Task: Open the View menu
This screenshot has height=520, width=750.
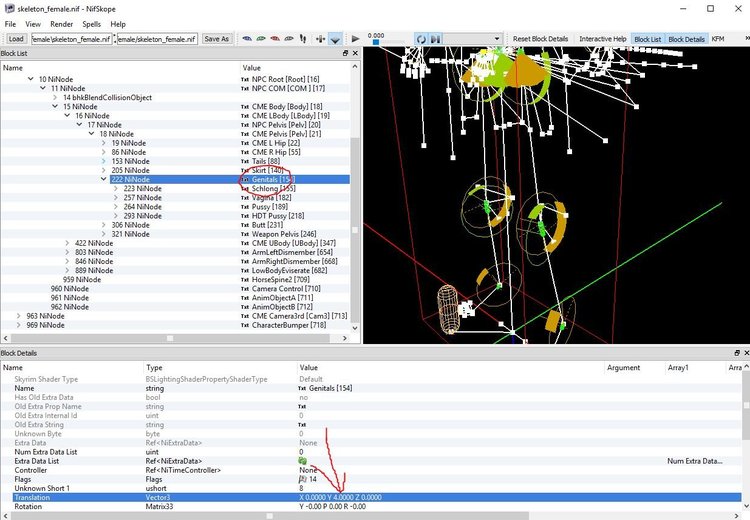Action: pyautogui.click(x=33, y=24)
